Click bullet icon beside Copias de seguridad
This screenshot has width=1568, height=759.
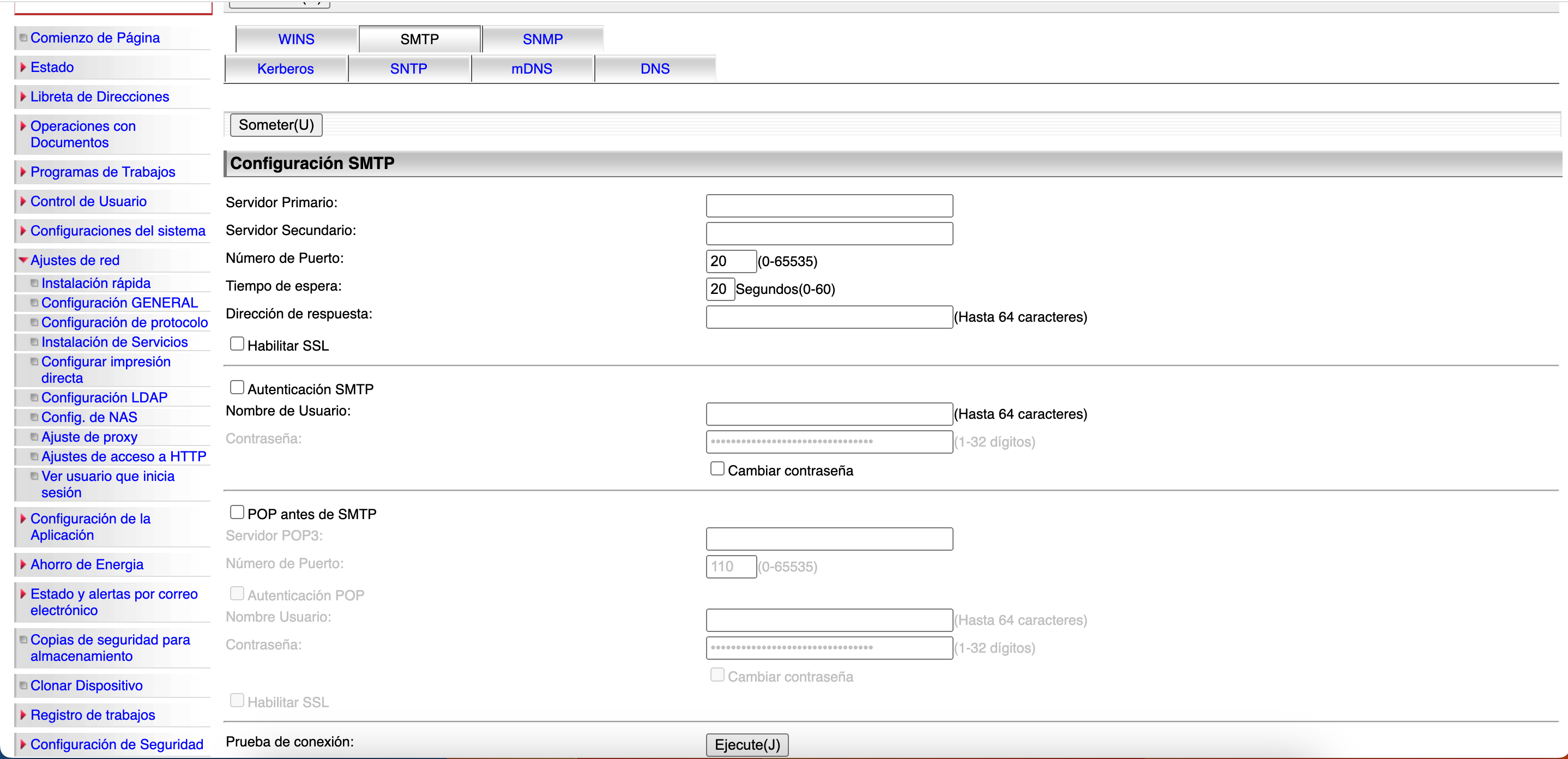pyautogui.click(x=23, y=640)
